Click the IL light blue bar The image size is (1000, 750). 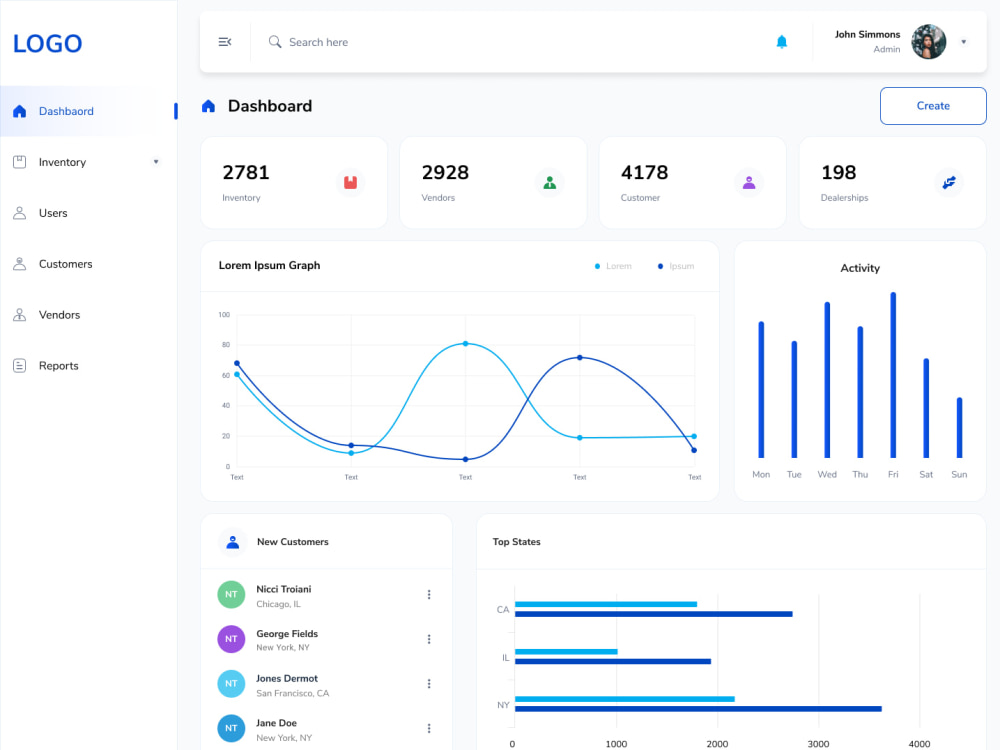click(x=566, y=652)
